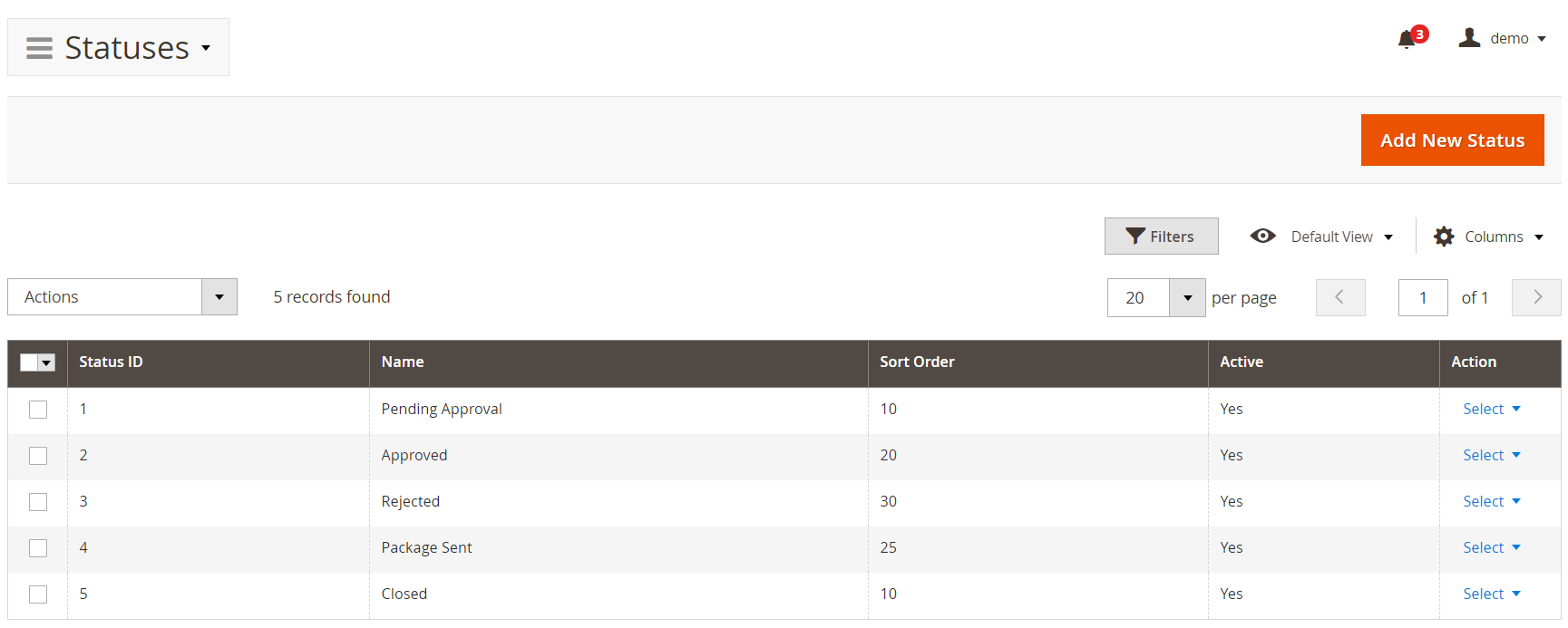The height and width of the screenshot is (628, 1568).
Task: Click the current page number field
Action: coord(1422,297)
